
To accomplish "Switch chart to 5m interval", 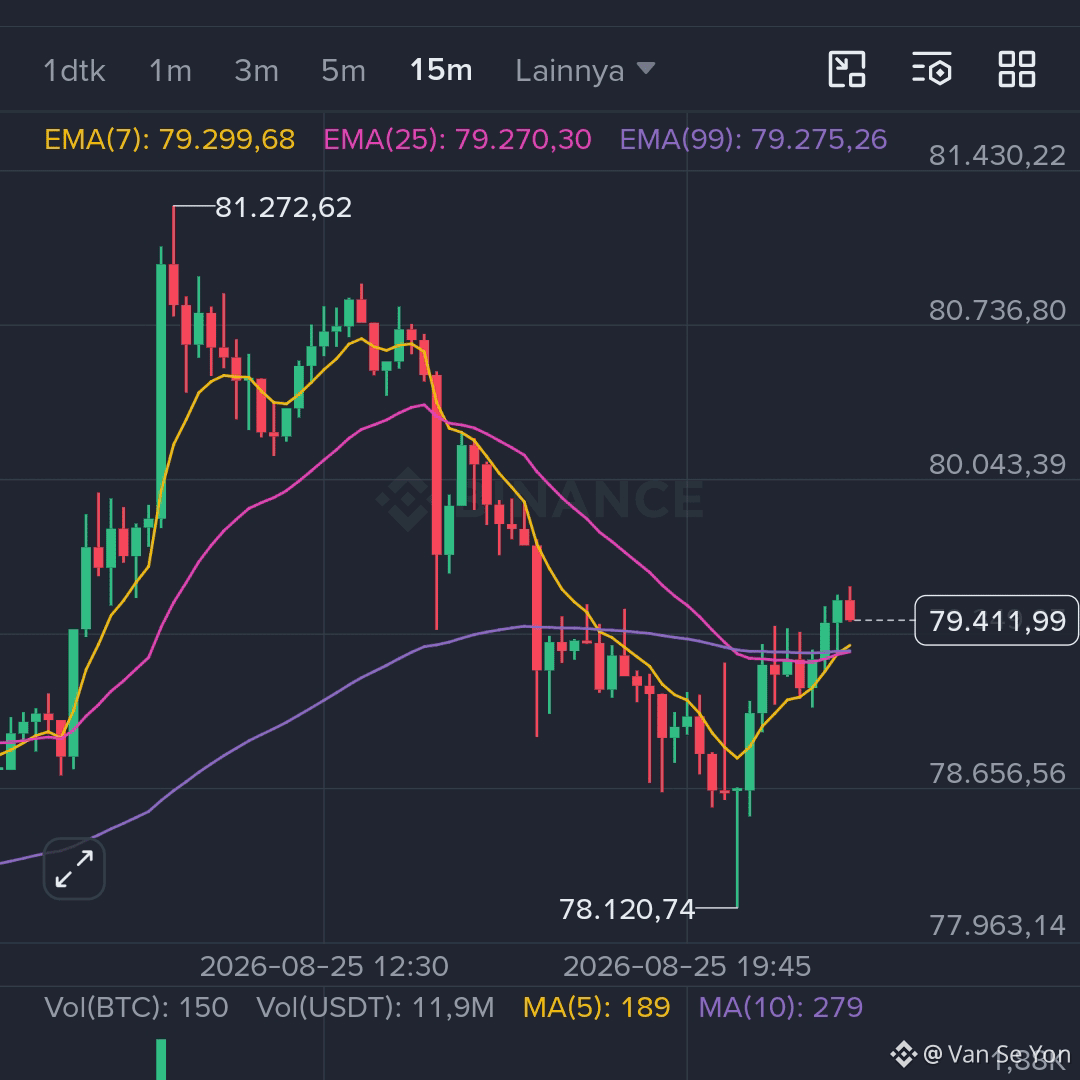I will click(343, 70).
